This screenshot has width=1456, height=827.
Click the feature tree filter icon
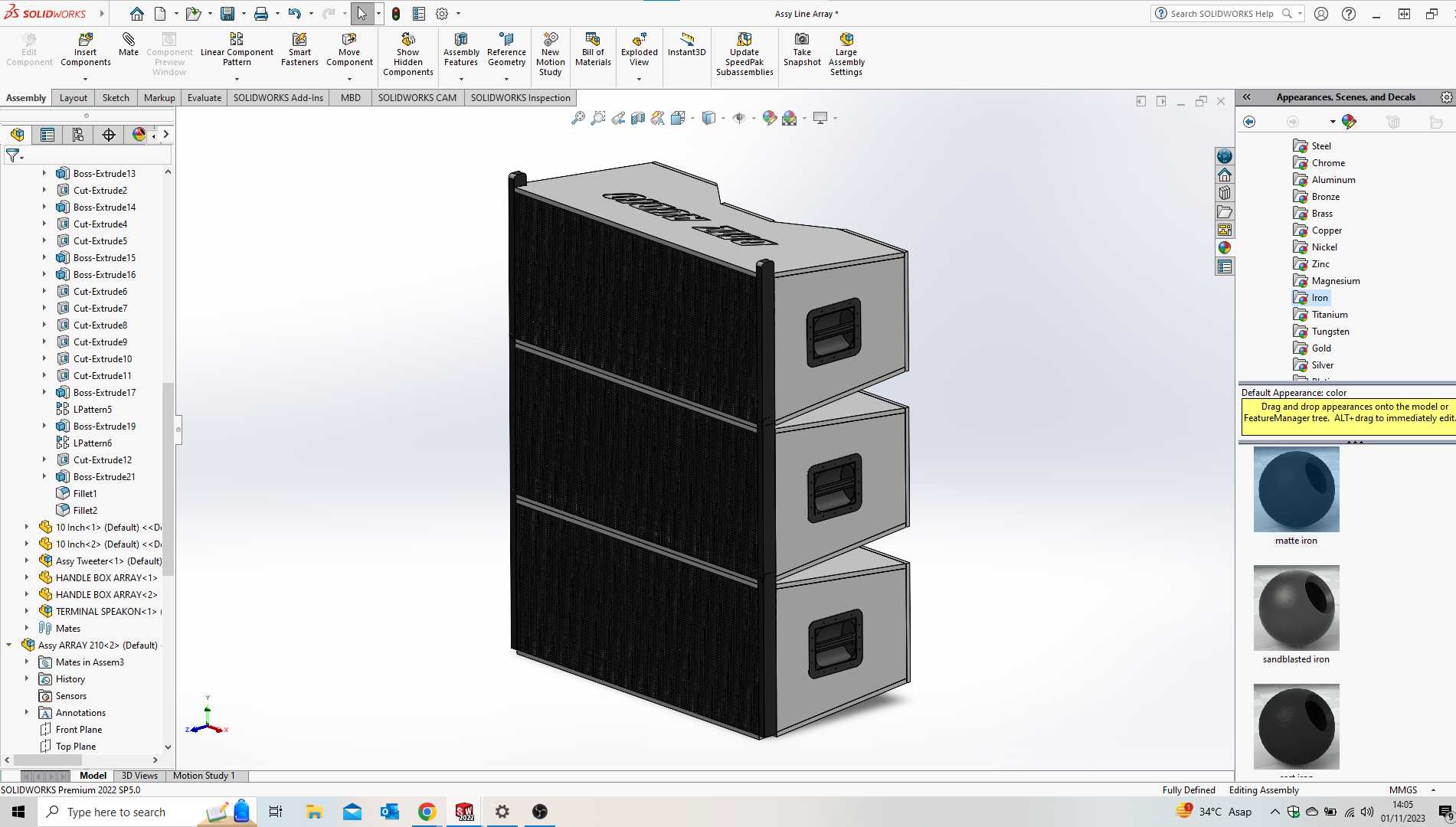click(13, 155)
